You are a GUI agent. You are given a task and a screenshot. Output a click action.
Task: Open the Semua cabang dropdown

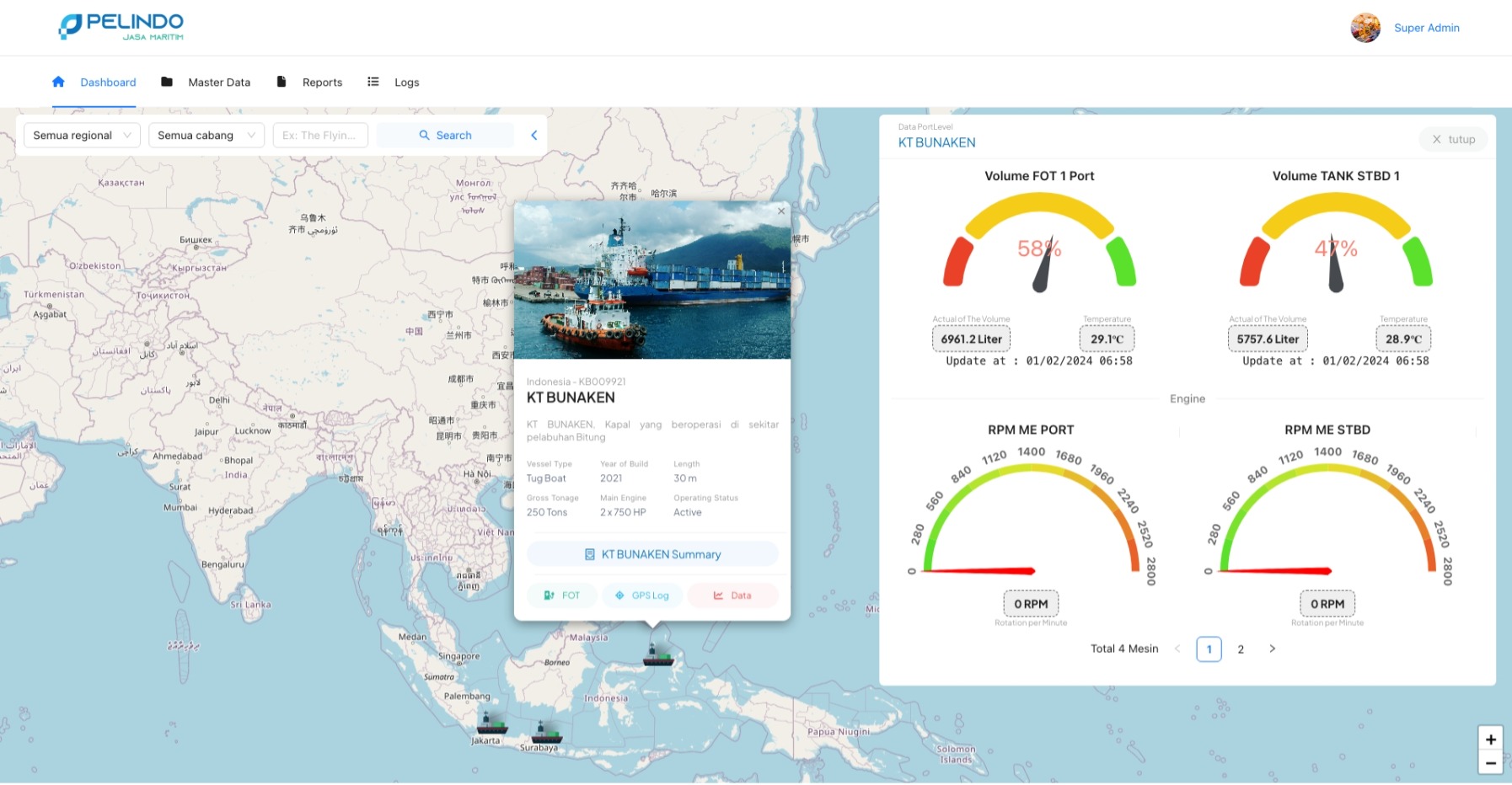[206, 135]
